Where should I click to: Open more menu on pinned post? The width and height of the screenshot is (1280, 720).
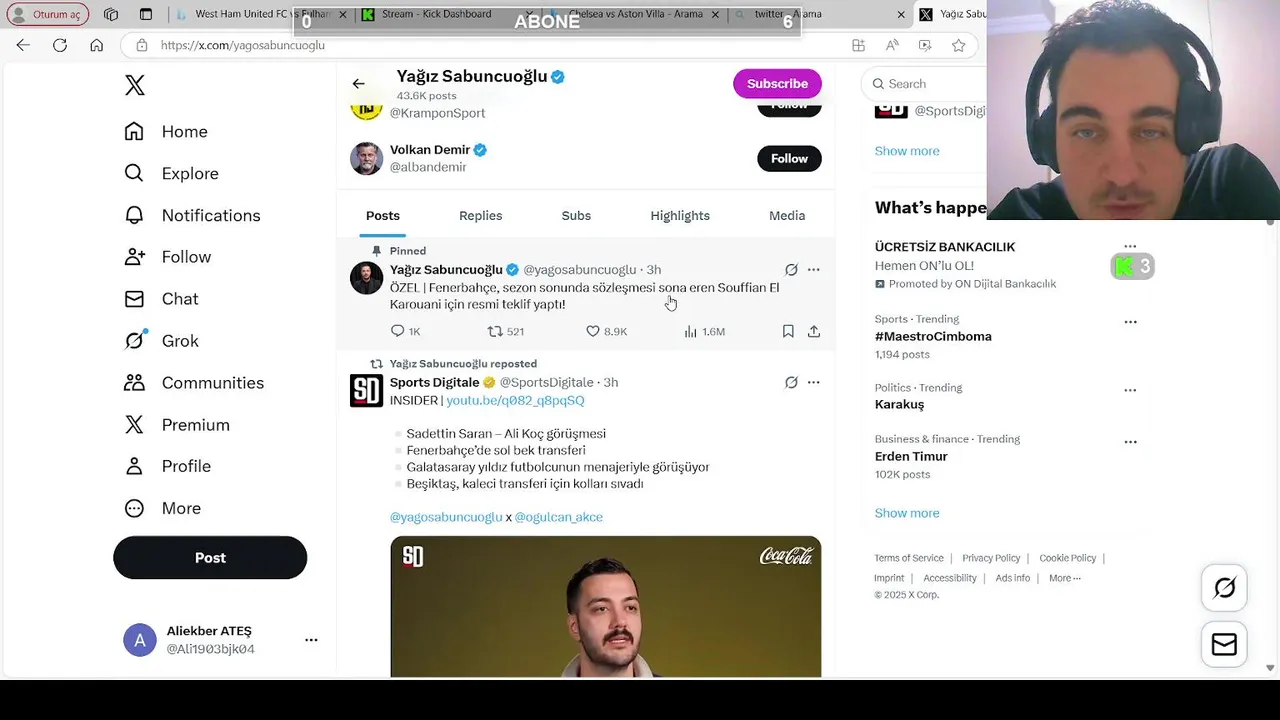click(x=814, y=270)
